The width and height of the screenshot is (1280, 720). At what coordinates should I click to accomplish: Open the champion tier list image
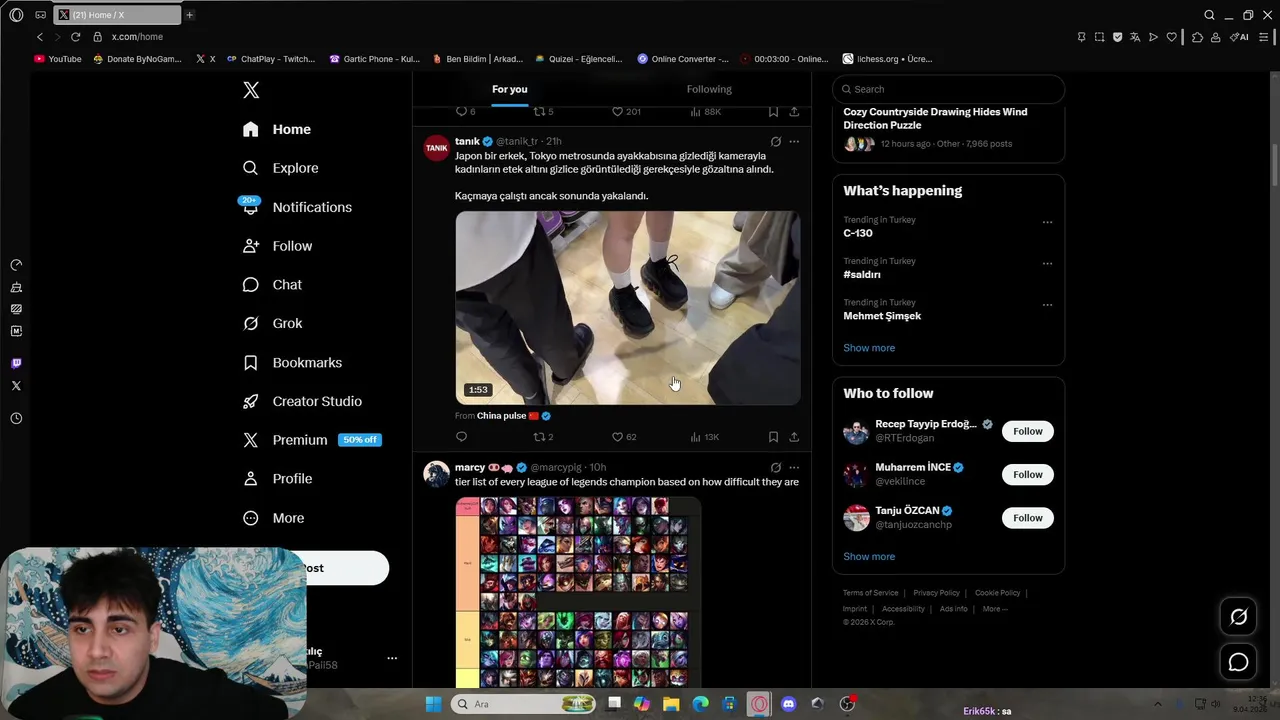(x=578, y=592)
